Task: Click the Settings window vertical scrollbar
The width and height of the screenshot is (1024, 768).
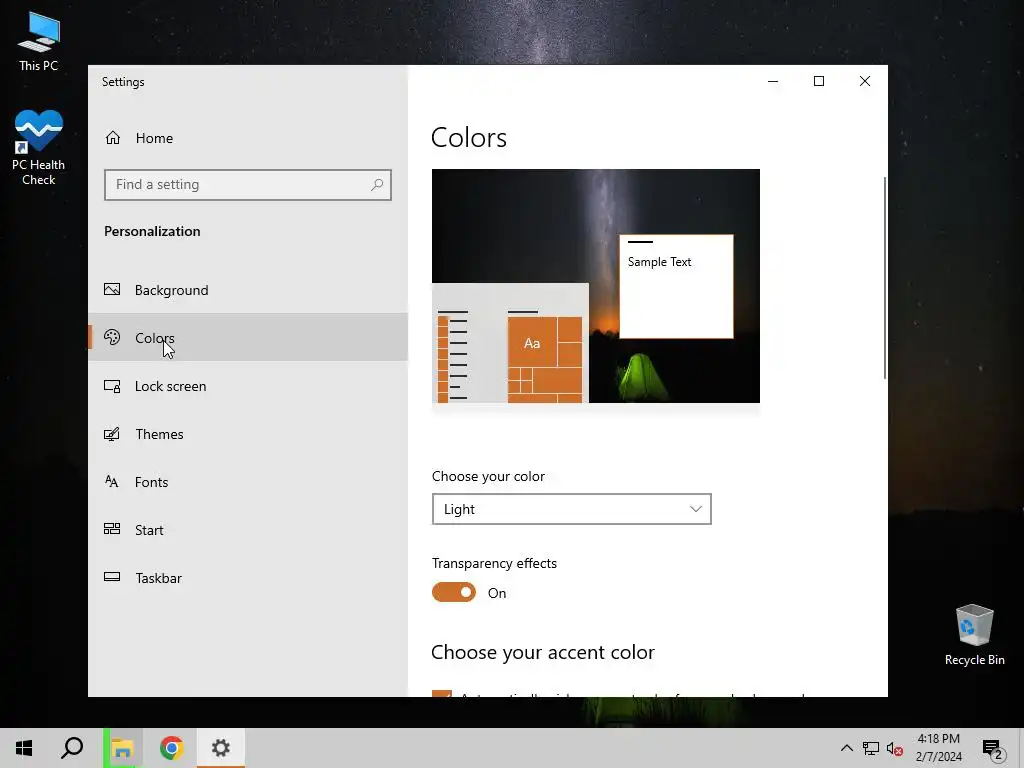Action: click(885, 278)
